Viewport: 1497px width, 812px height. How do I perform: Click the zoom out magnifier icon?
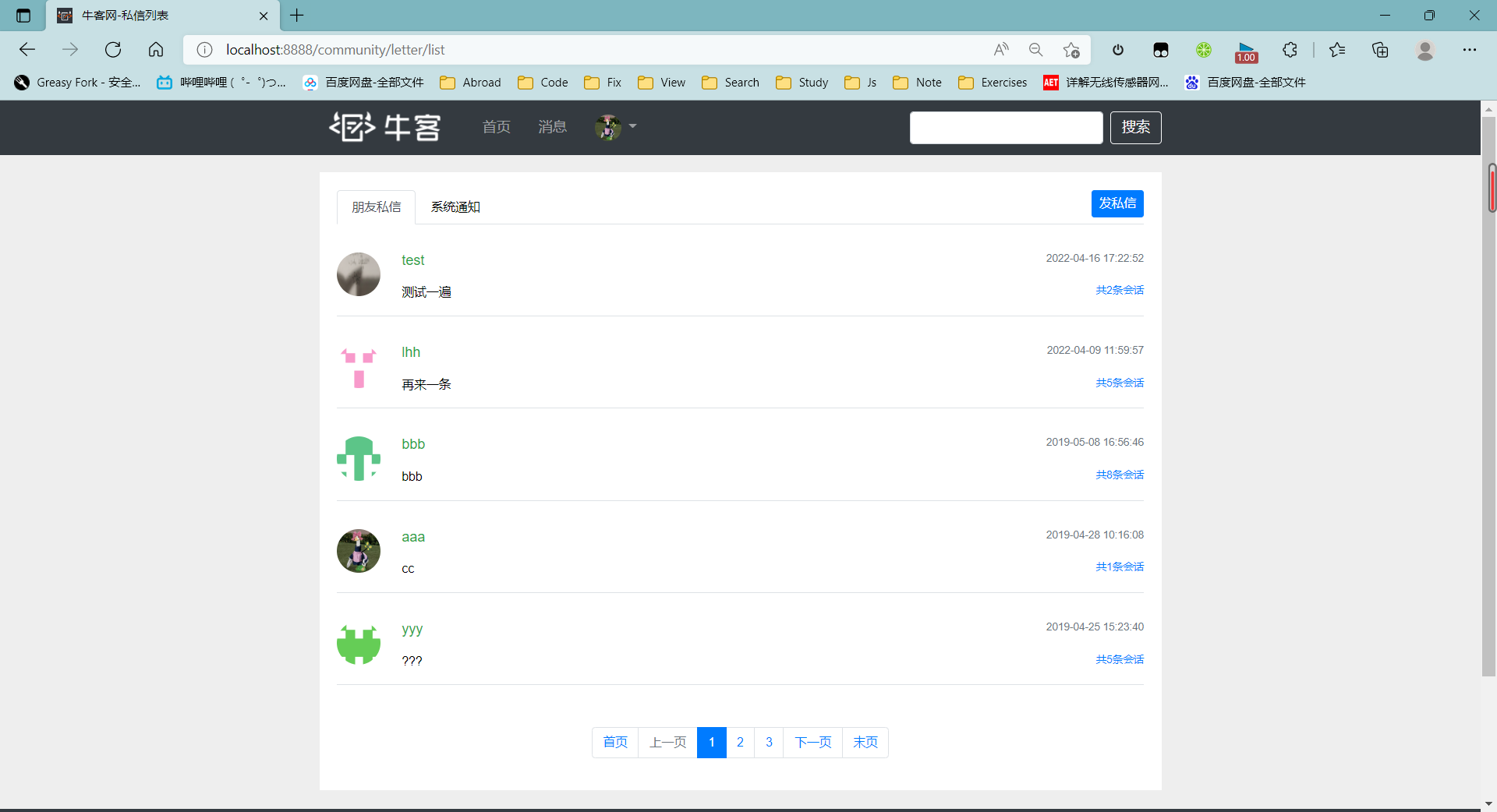[x=1035, y=50]
